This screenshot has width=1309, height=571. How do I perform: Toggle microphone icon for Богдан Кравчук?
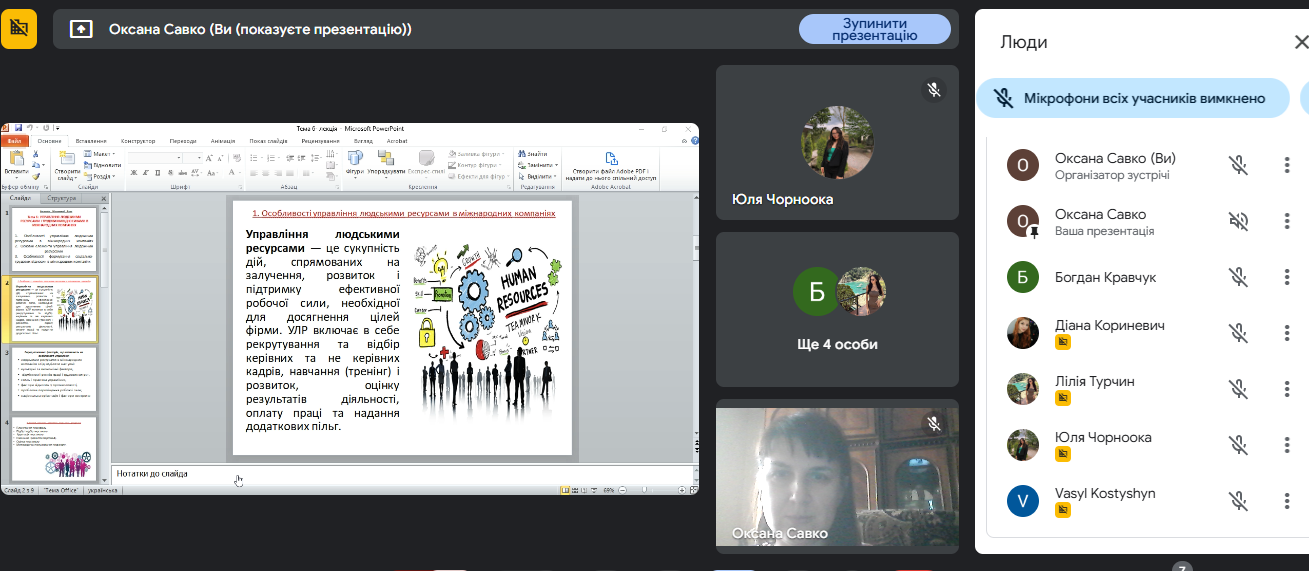tap(1238, 277)
